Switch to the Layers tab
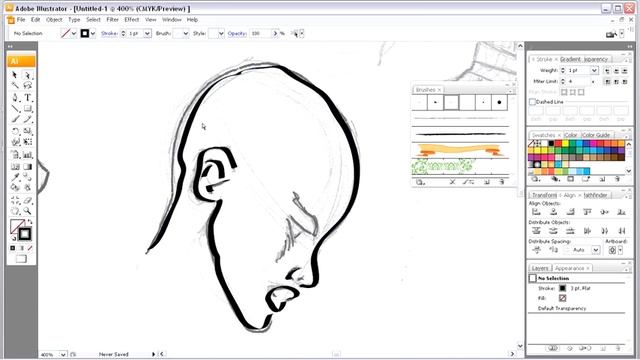640x360 pixels. (x=540, y=268)
